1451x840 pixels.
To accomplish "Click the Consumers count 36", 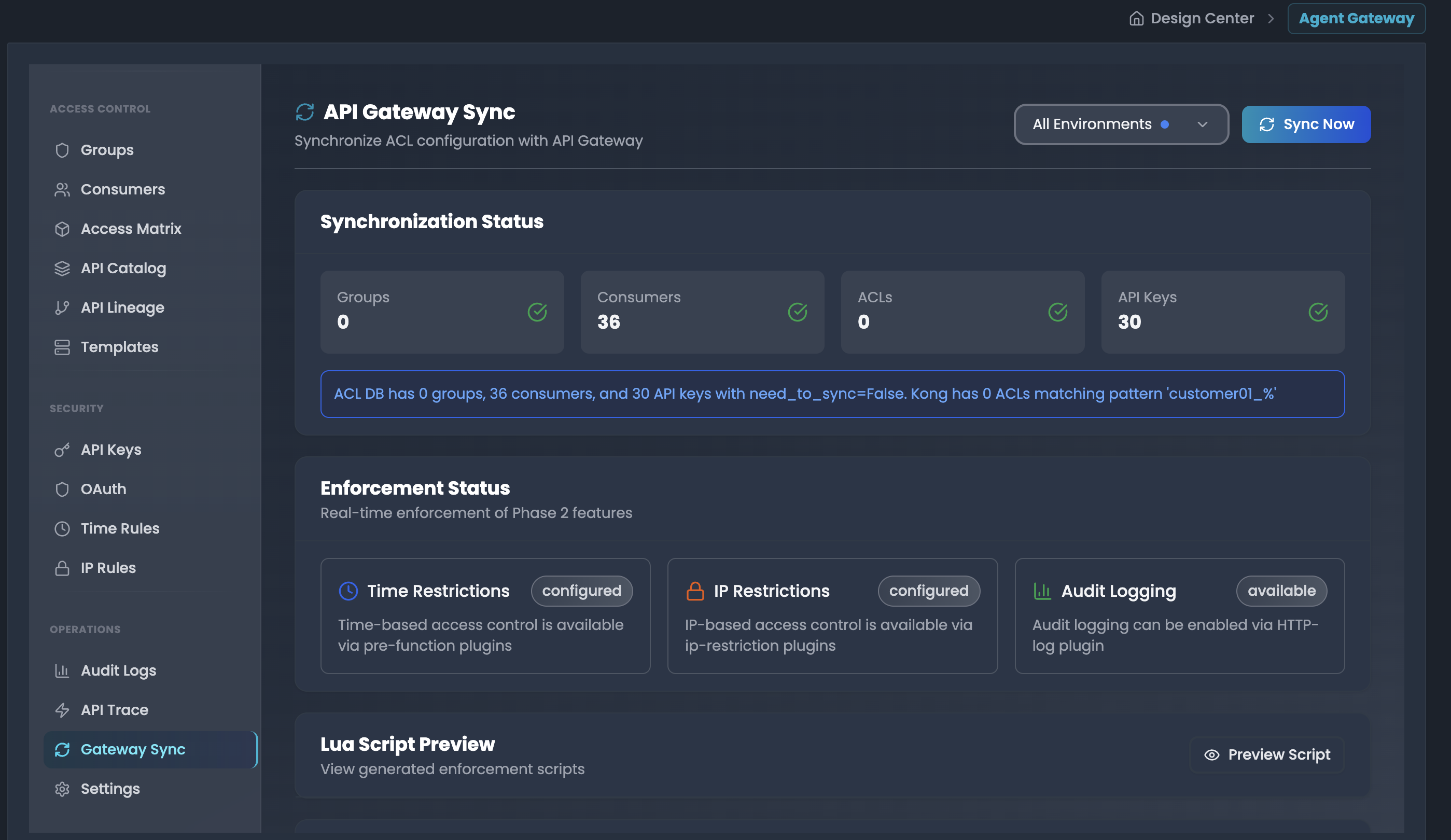I will [609, 322].
